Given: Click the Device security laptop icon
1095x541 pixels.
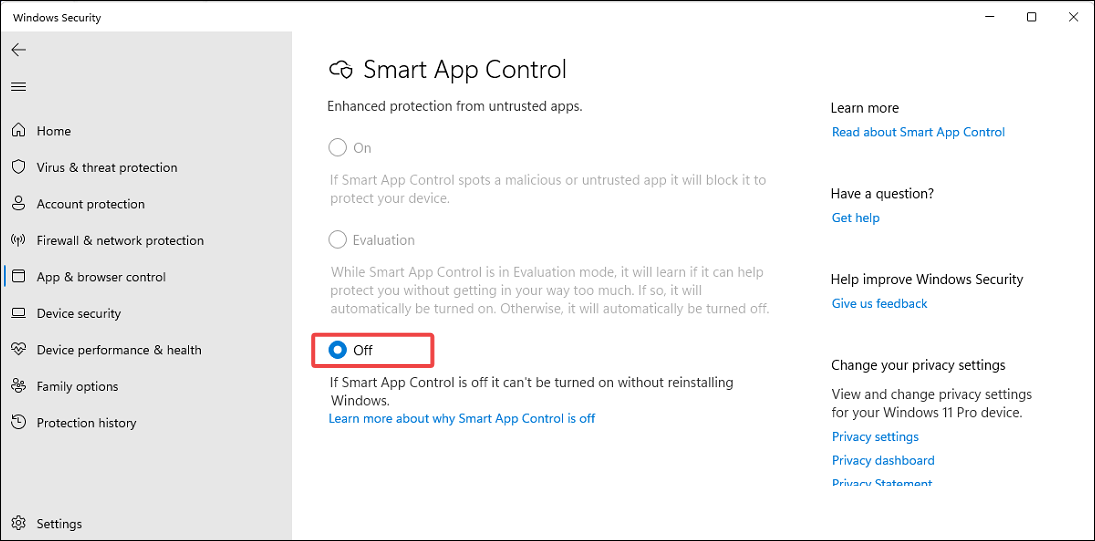Looking at the screenshot, I should (19, 313).
